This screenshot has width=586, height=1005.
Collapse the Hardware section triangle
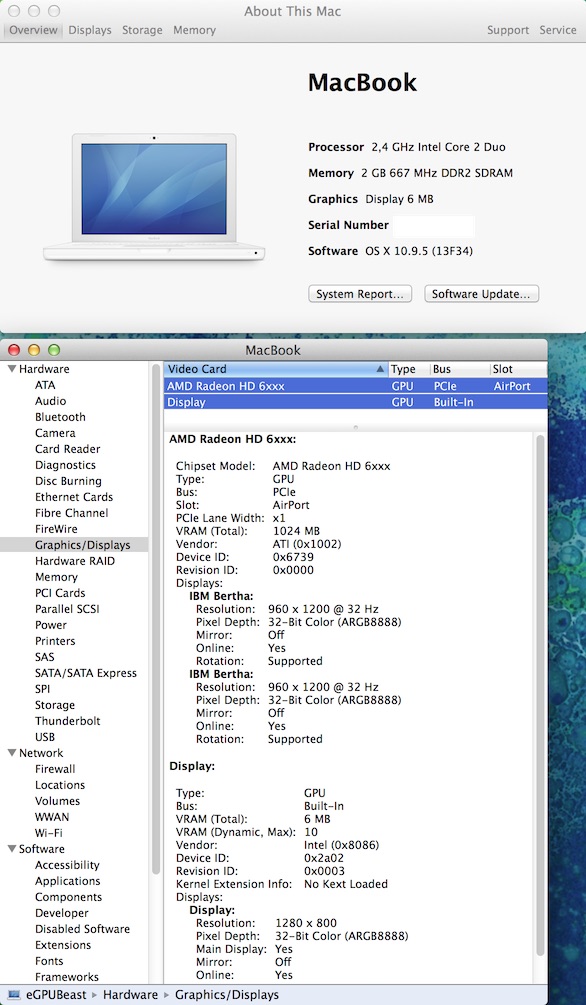click(12, 369)
